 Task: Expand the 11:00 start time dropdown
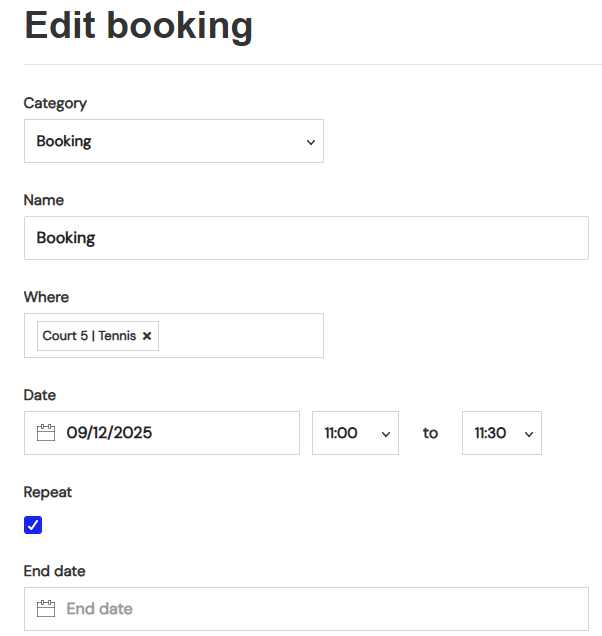(x=355, y=433)
